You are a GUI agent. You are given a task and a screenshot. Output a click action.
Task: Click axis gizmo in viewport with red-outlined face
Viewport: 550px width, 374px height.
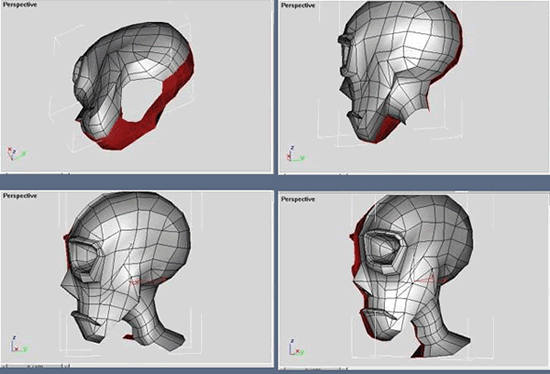(x=296, y=347)
